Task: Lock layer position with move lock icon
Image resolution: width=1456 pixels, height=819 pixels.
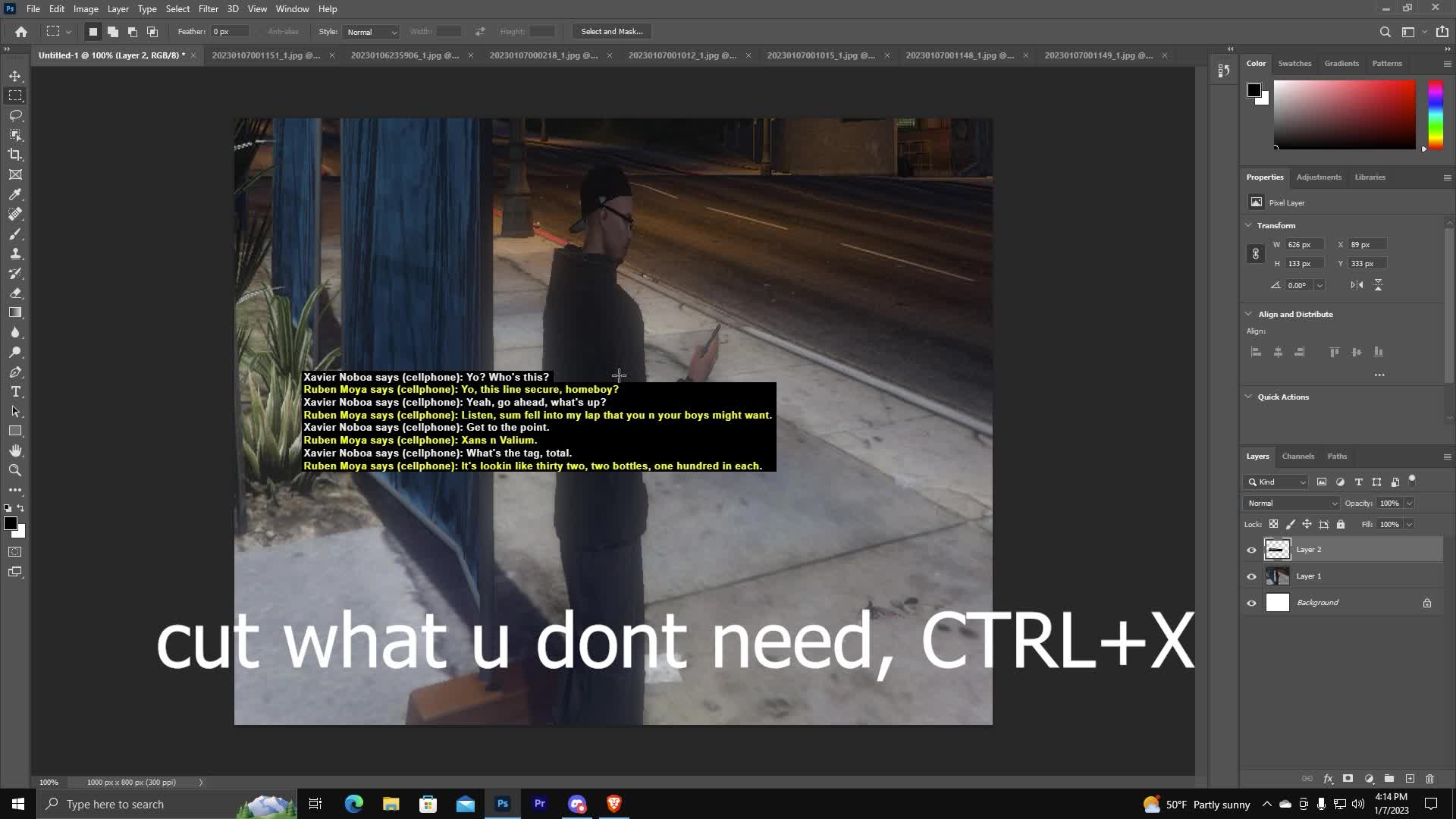Action: [x=1307, y=524]
